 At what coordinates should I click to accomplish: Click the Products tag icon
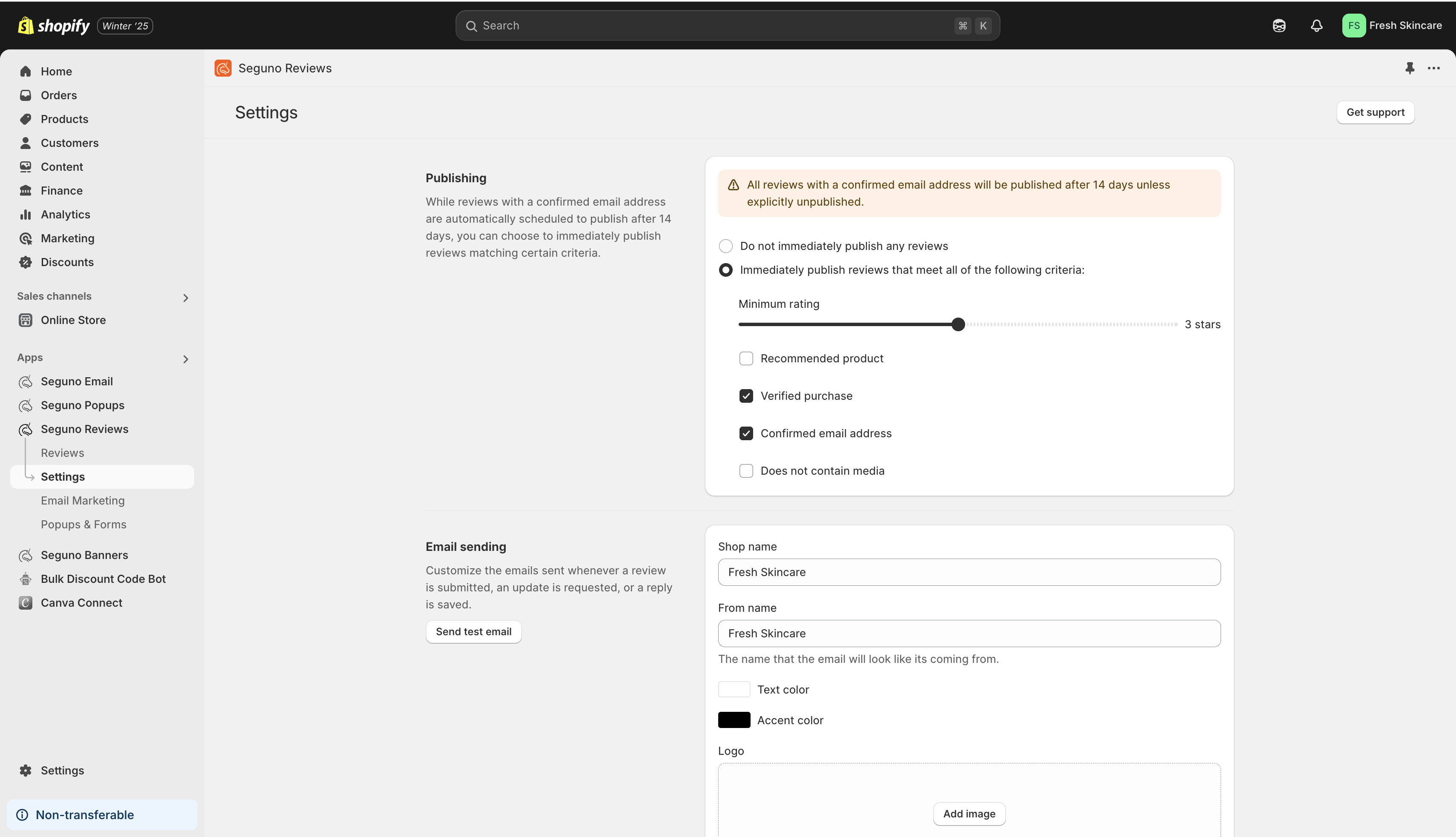pyautogui.click(x=25, y=119)
